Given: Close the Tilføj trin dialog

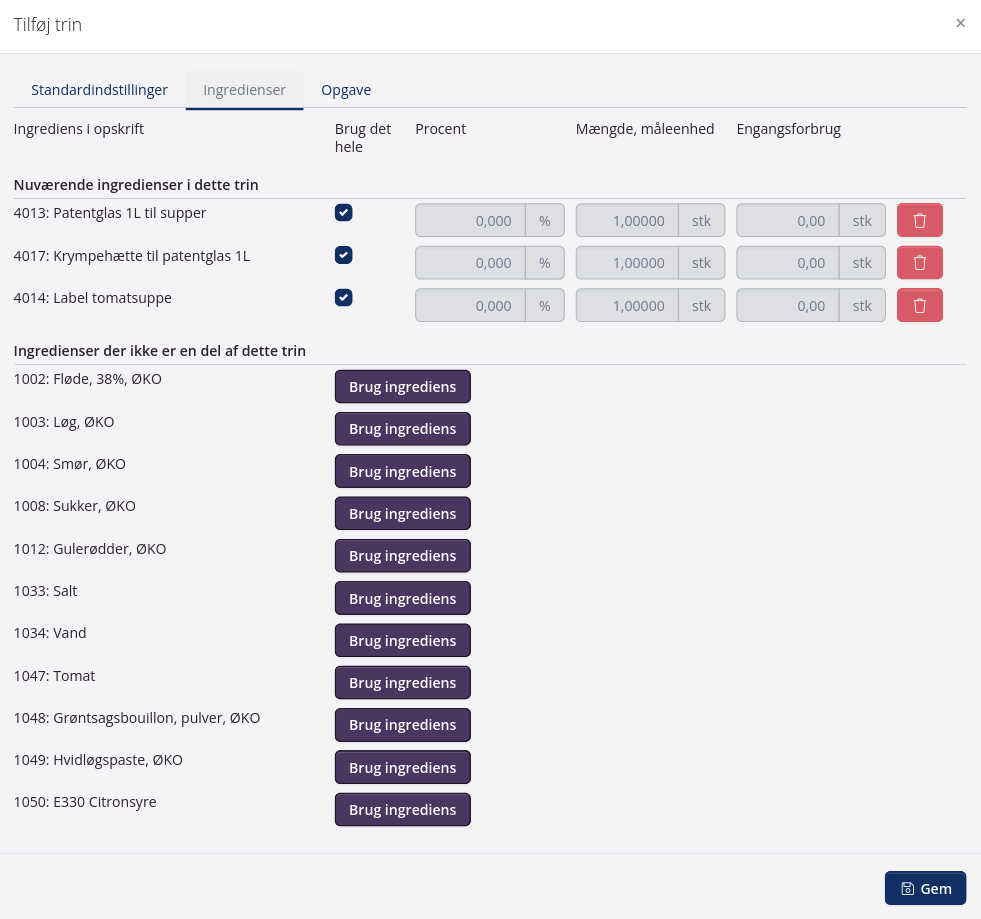Looking at the screenshot, I should (x=960, y=23).
